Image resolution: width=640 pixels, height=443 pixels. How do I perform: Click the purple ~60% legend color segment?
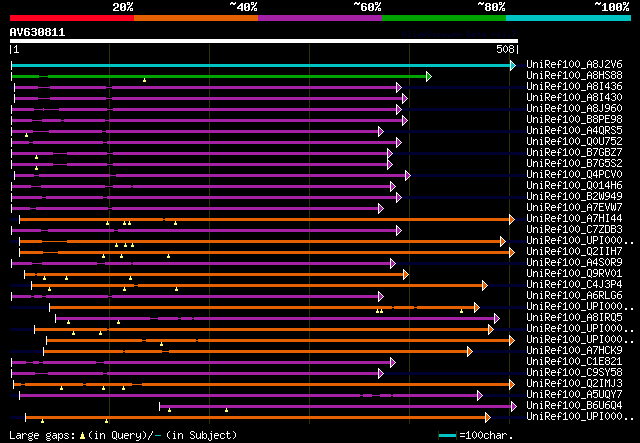pos(320,18)
